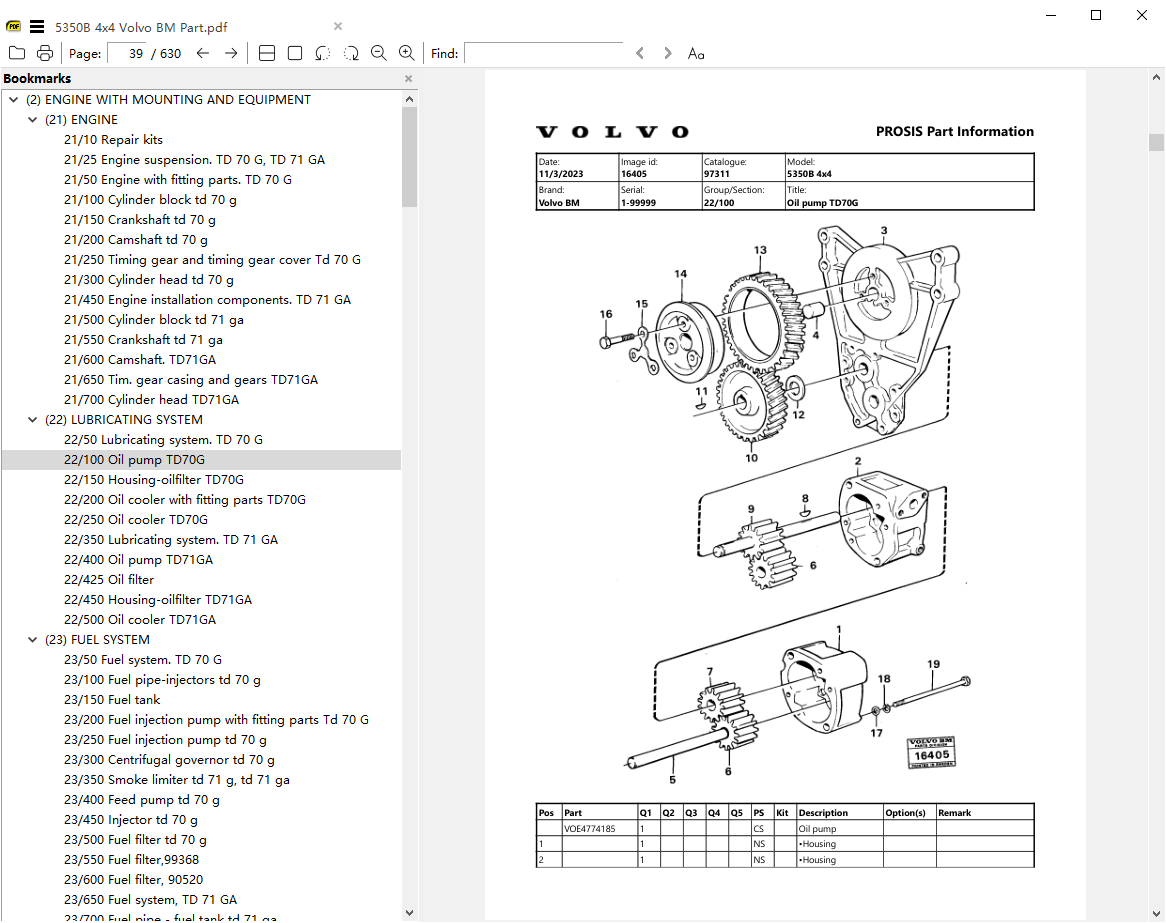Click document scrollbar up arrow
1166x923 pixels.
coord(1156,77)
